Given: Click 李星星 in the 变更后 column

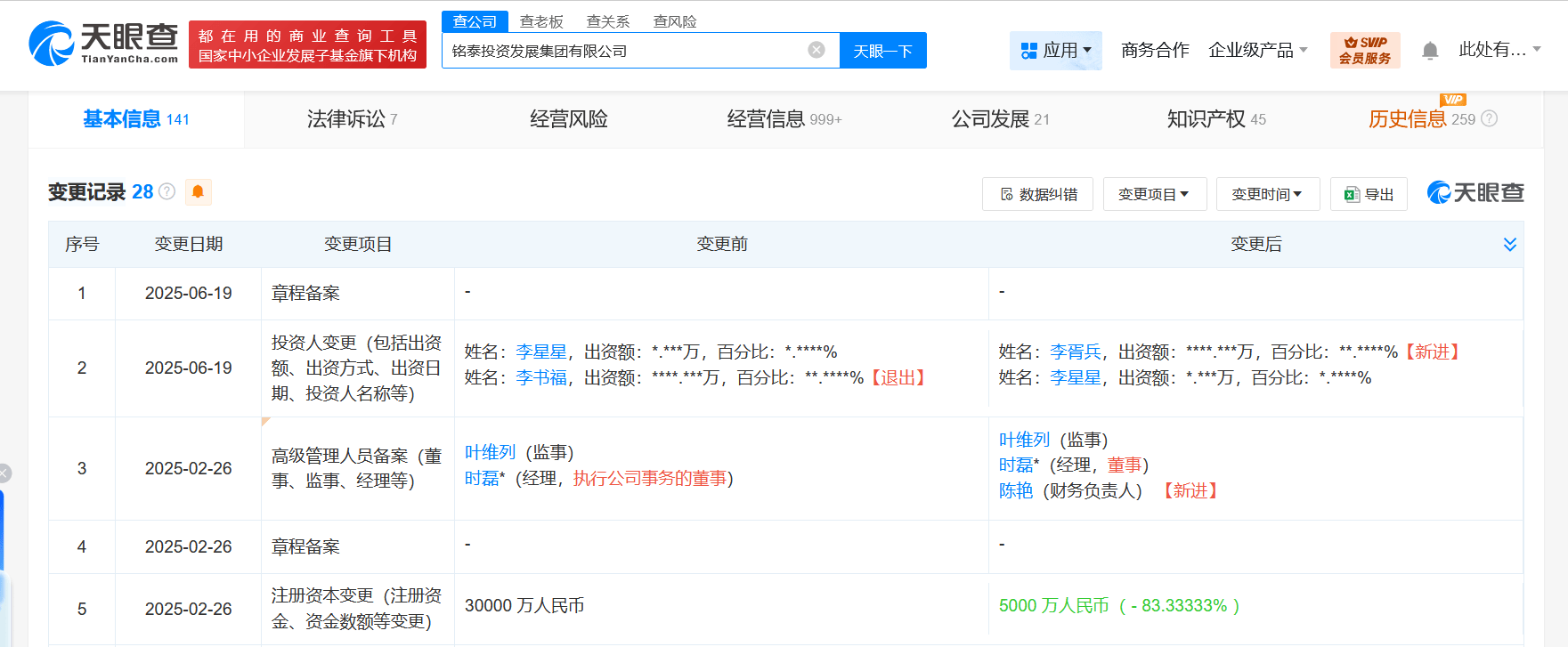Looking at the screenshot, I should 1076,378.
